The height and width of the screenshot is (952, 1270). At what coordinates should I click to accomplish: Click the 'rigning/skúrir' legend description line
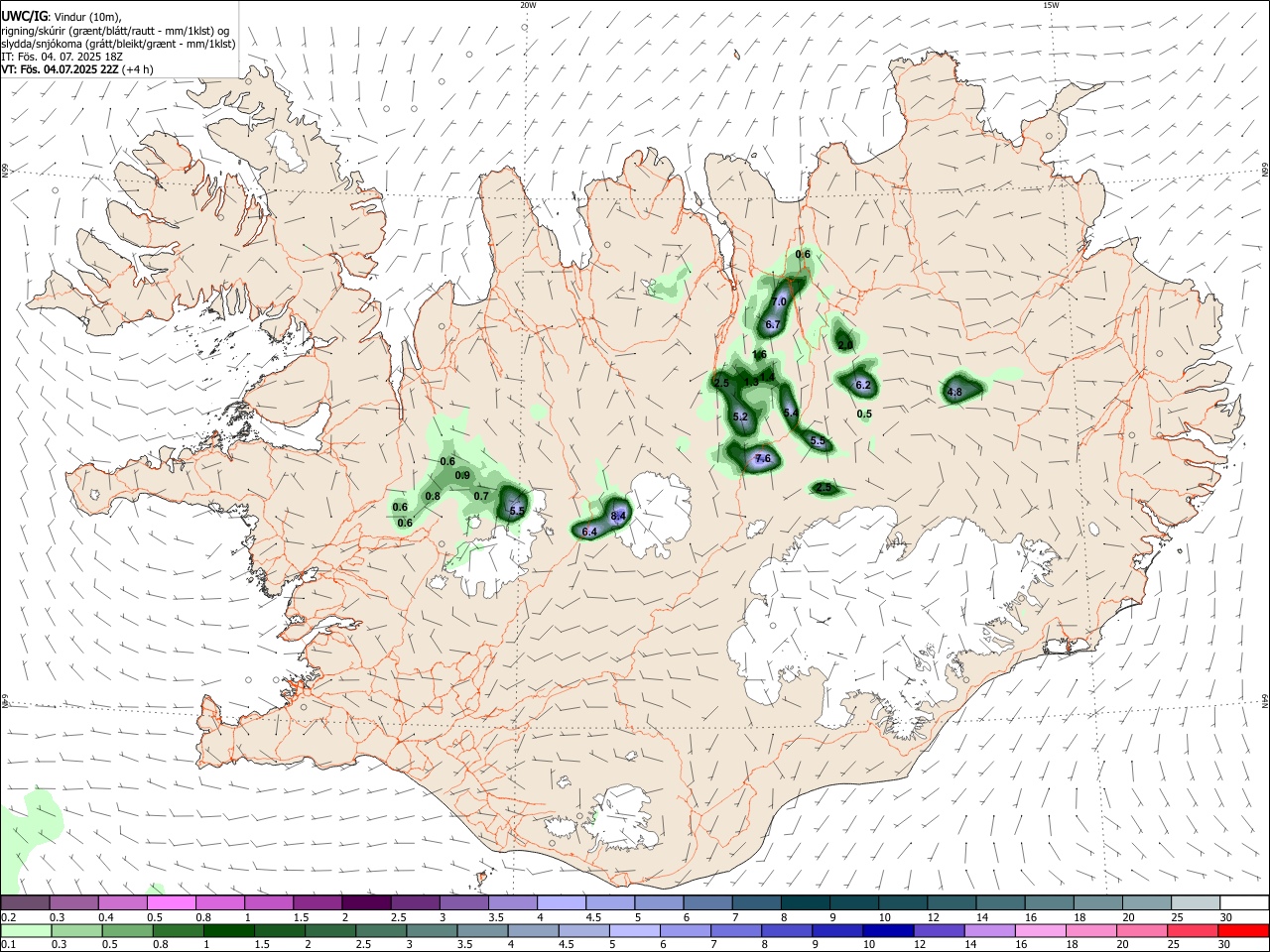pos(115,31)
